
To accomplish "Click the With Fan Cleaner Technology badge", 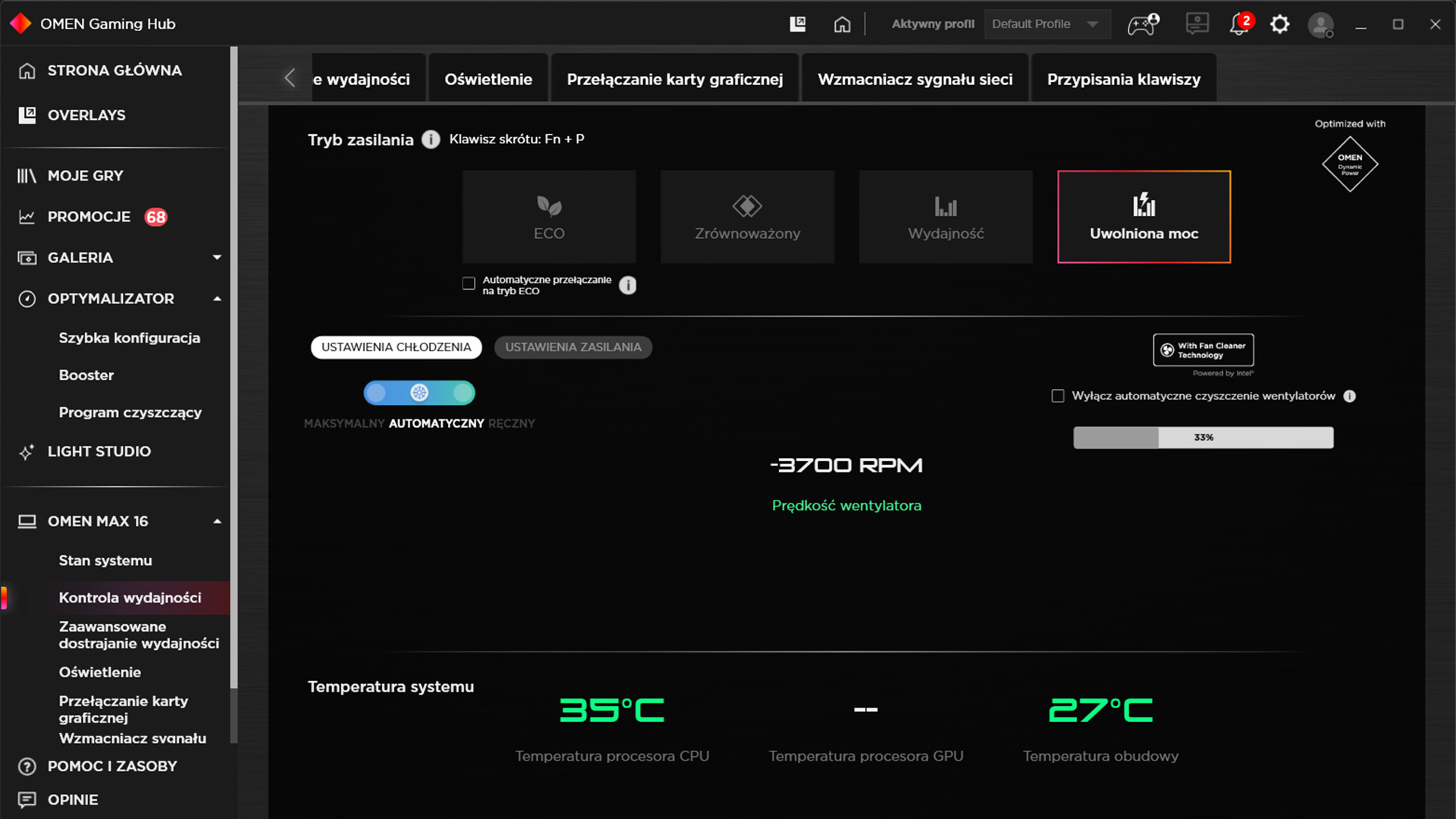I will pyautogui.click(x=1203, y=350).
